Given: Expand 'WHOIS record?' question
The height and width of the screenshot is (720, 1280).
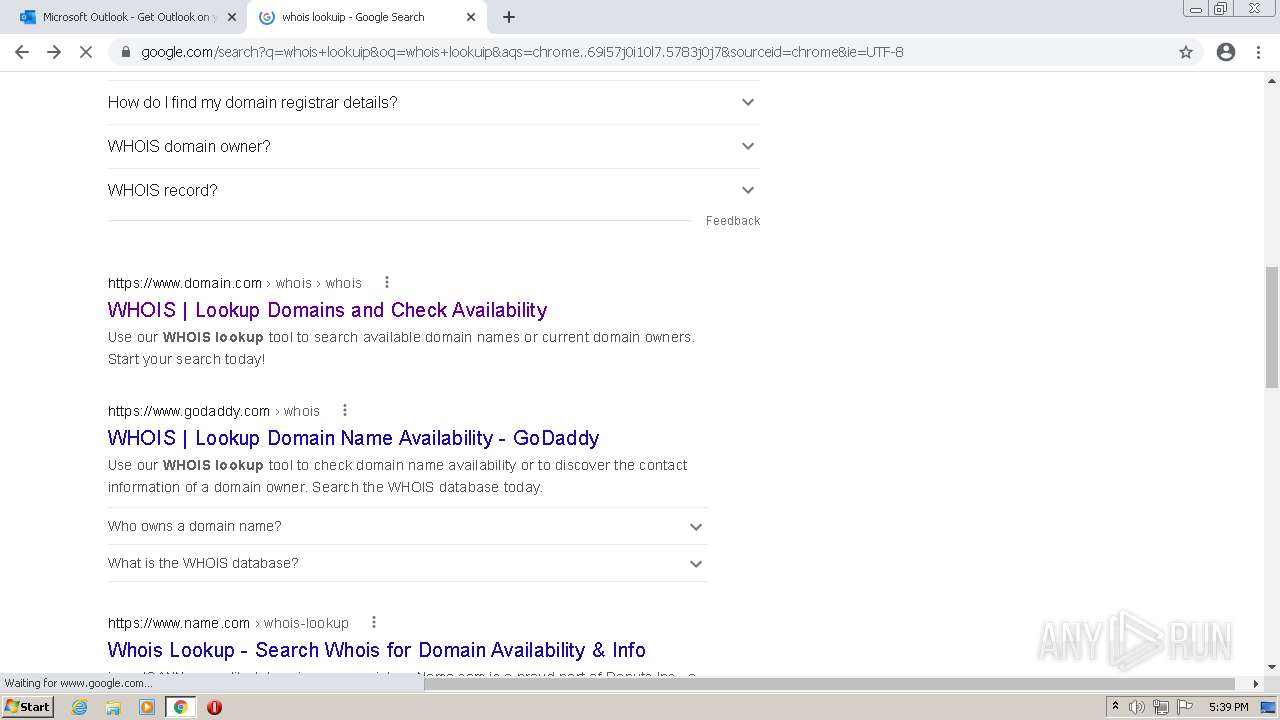Looking at the screenshot, I should [433, 190].
